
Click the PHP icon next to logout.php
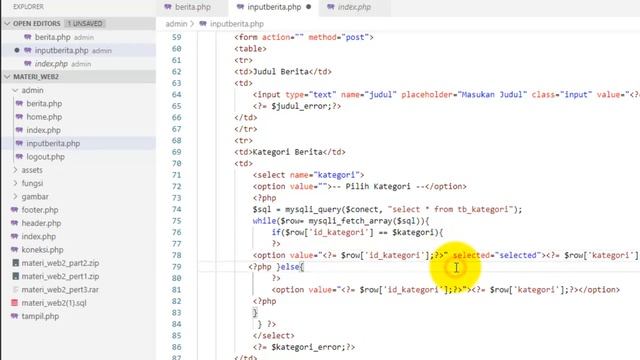tap(19, 157)
